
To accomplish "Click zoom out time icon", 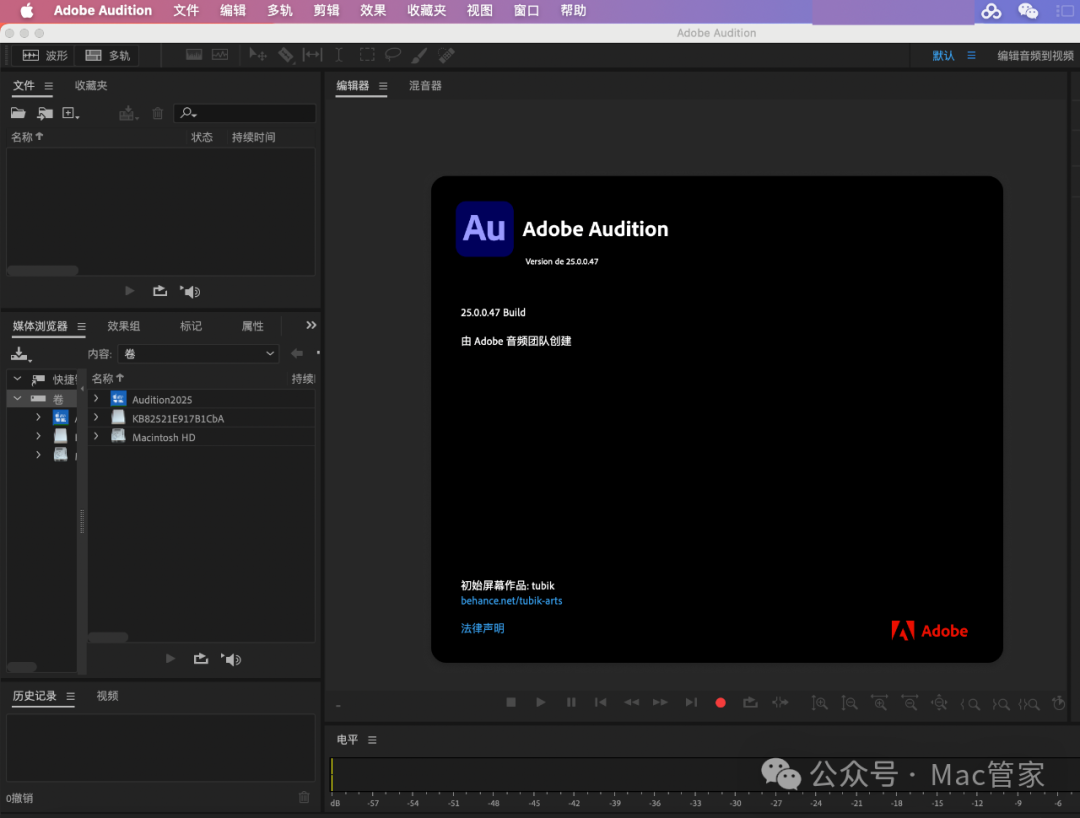I will coord(910,703).
